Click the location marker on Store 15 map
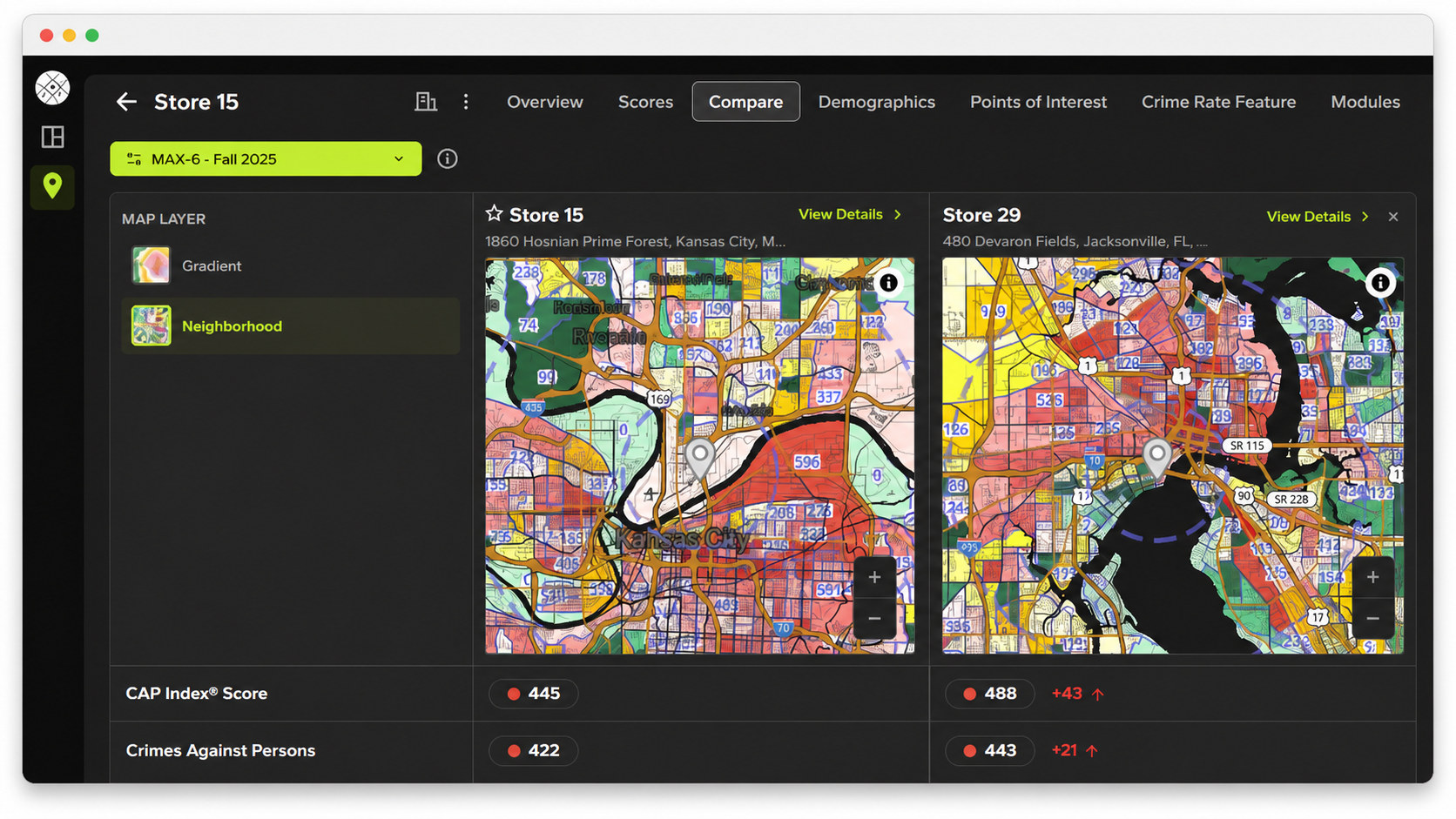Image resolution: width=1456 pixels, height=819 pixels. click(700, 458)
